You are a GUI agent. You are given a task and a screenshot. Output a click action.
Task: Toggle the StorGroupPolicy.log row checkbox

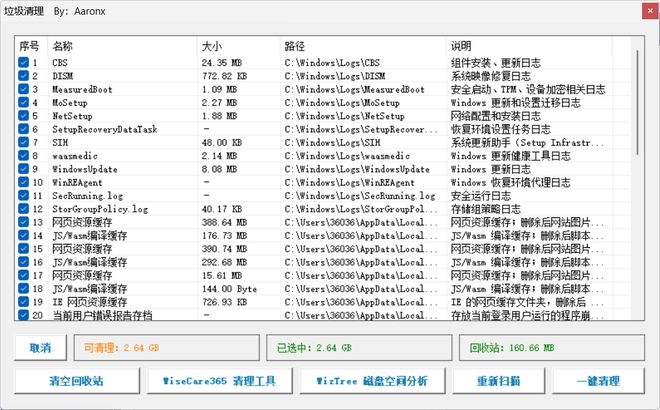(x=23, y=209)
